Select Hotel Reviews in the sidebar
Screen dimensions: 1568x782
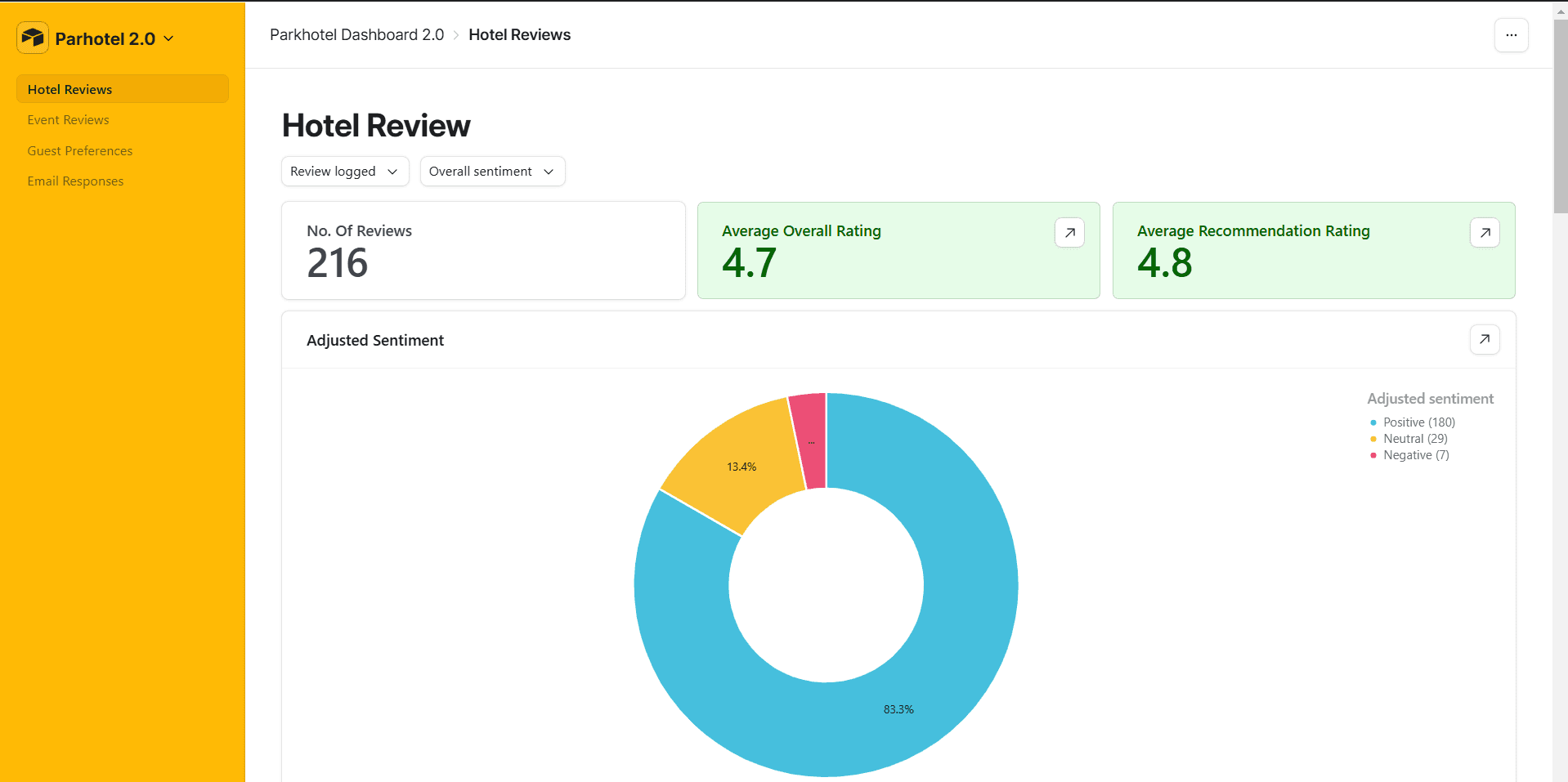pos(123,89)
